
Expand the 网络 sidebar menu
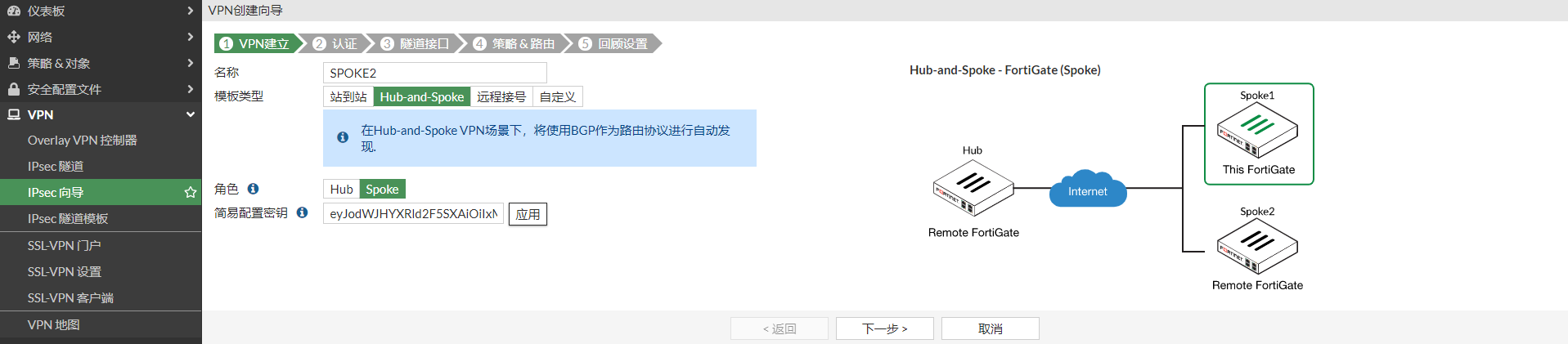(x=101, y=37)
